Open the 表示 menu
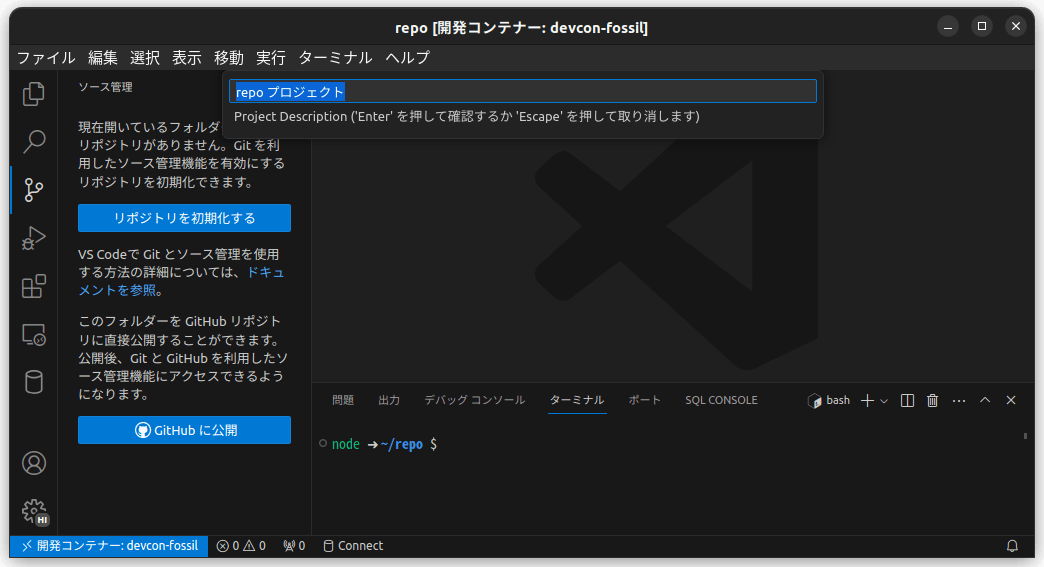 pyautogui.click(x=186, y=58)
